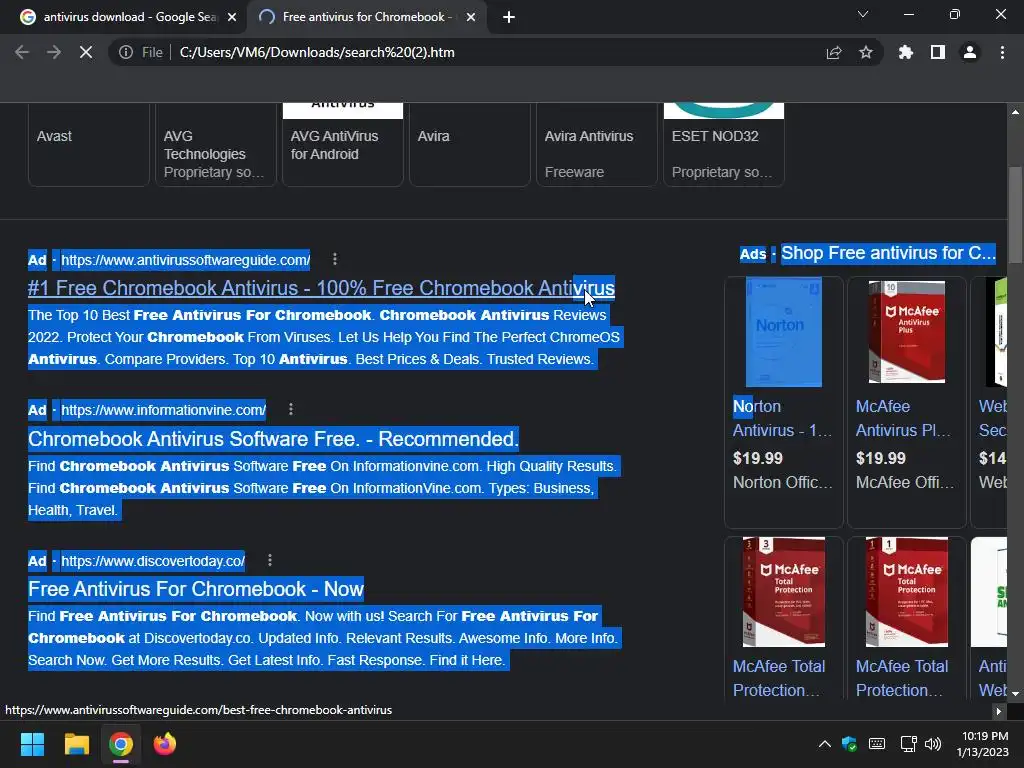Screen dimensions: 1024x768
Task: Open 'Chromebook Antivirus Software Free. - Recommended.' link
Action: (x=273, y=439)
